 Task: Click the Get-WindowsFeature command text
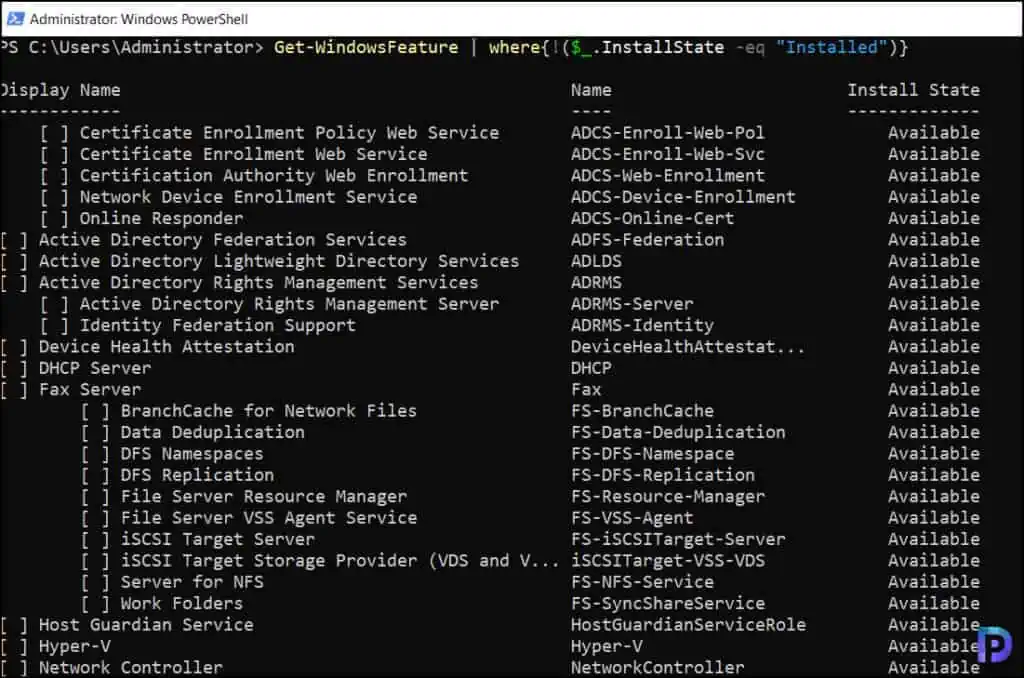(366, 47)
